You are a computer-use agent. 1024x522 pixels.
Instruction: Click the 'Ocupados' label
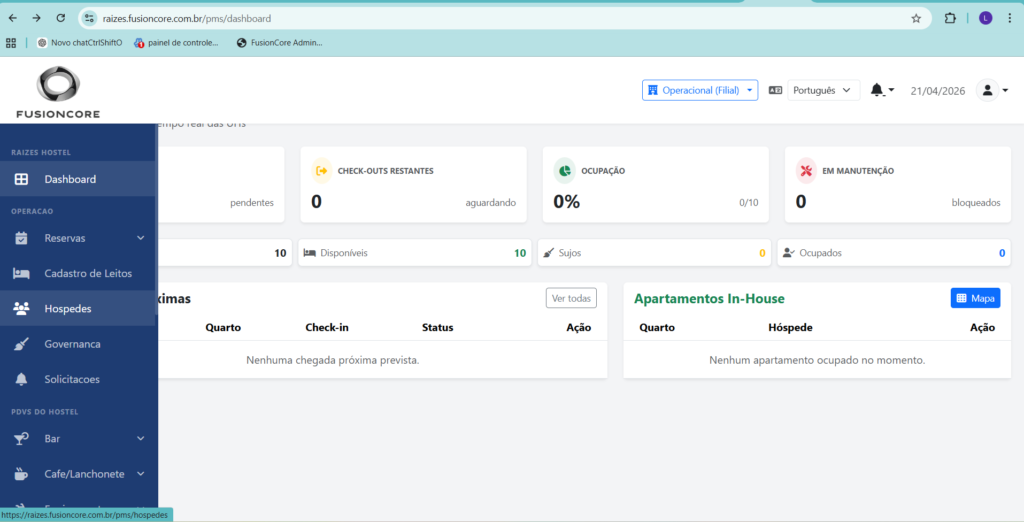click(820, 253)
